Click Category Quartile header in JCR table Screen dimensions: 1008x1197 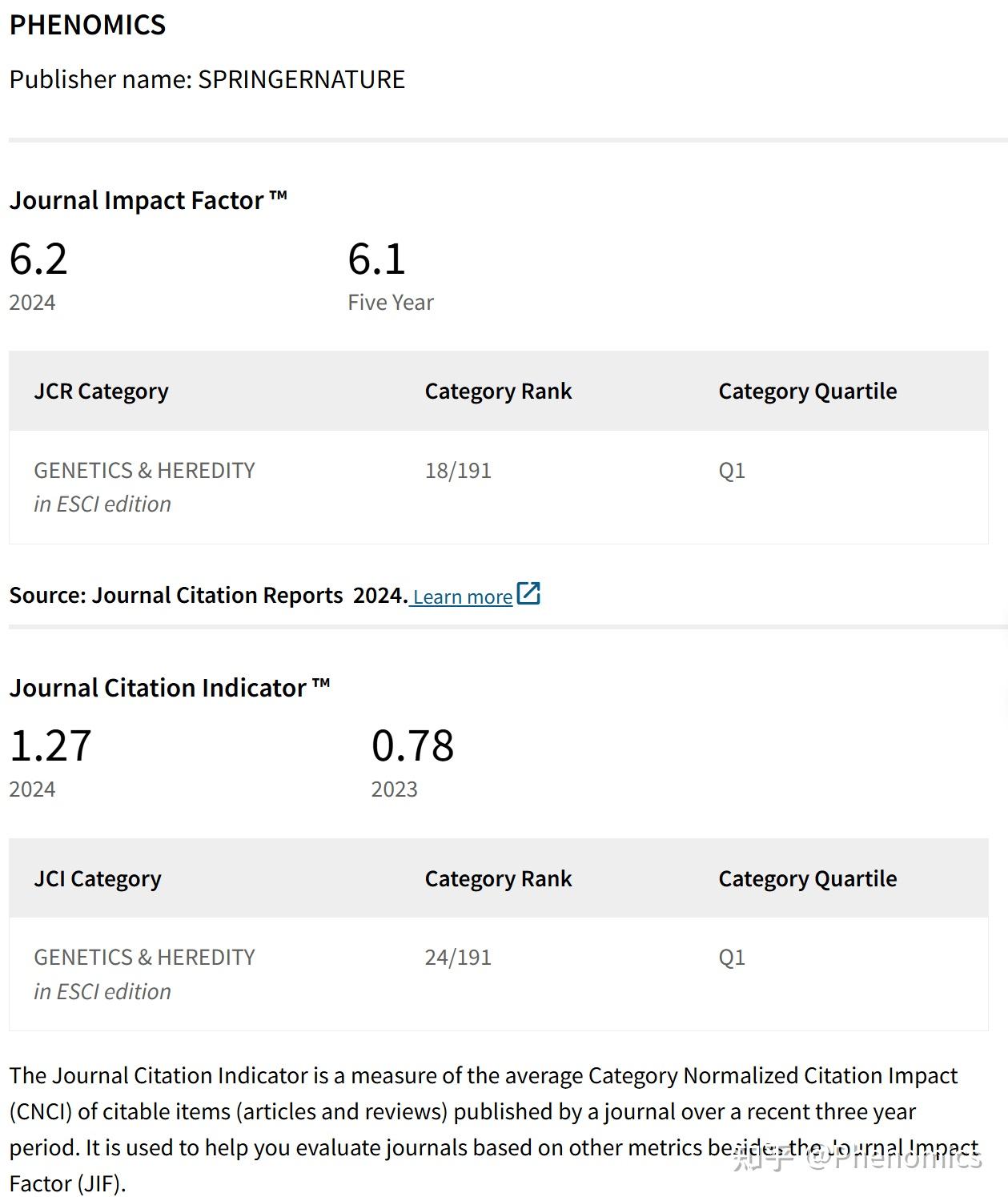click(807, 391)
